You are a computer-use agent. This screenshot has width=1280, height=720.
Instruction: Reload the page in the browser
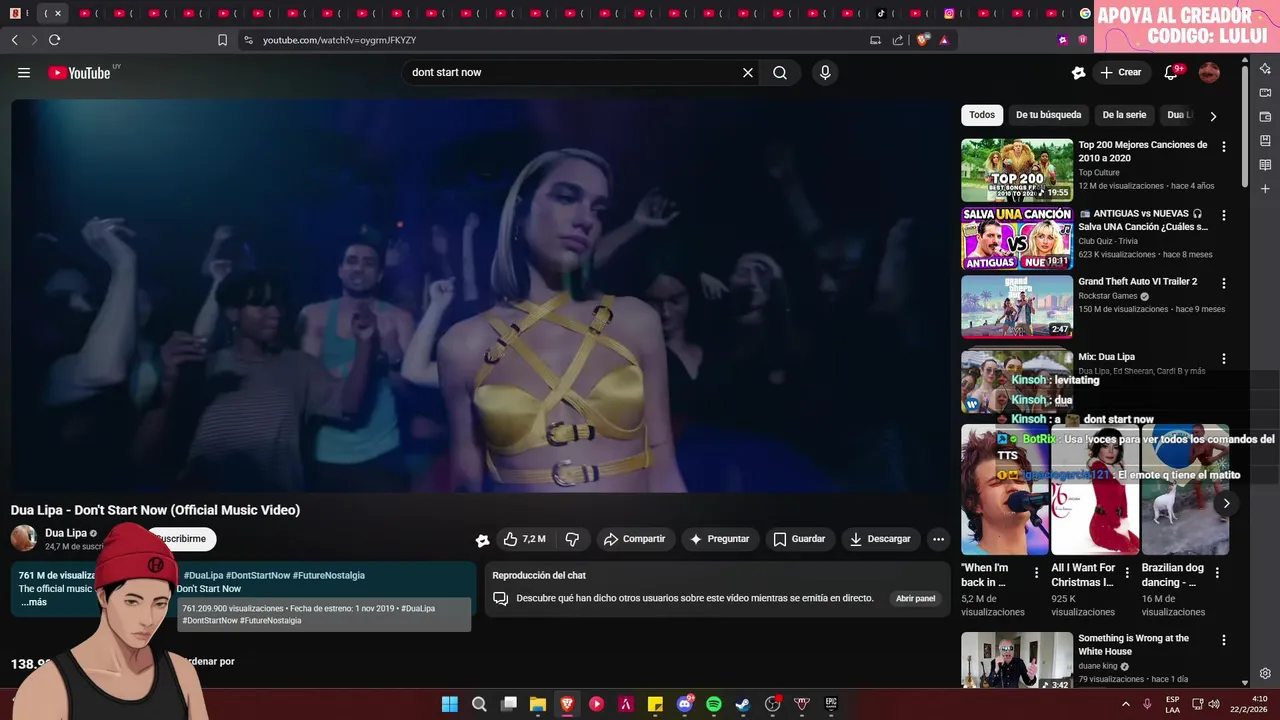point(54,40)
